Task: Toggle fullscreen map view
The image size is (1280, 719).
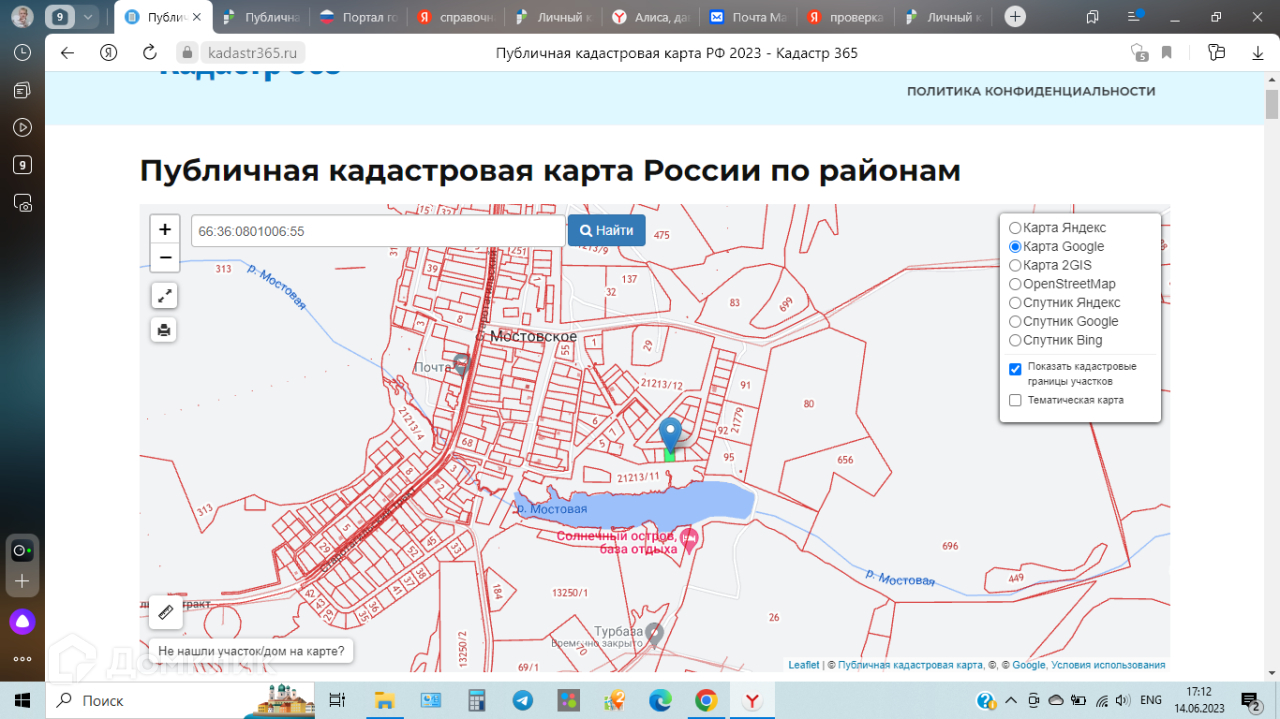Action: [x=165, y=296]
